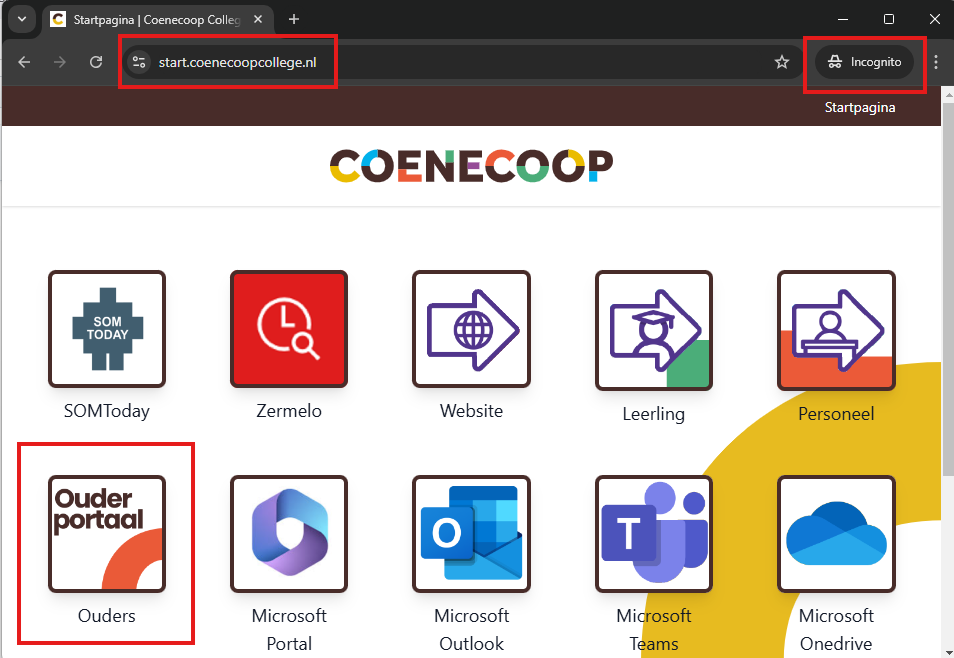Open the Website globe arrow icon
Image resolution: width=954 pixels, height=658 pixels.
pos(472,329)
